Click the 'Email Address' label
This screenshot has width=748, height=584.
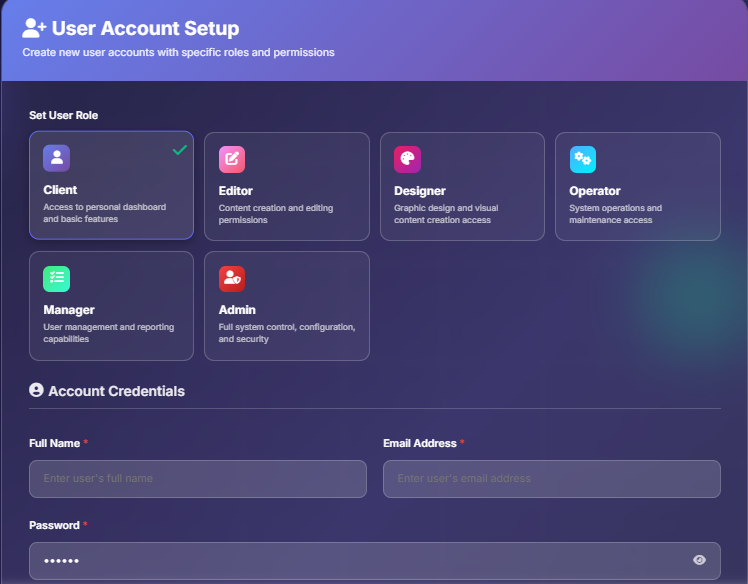[420, 443]
